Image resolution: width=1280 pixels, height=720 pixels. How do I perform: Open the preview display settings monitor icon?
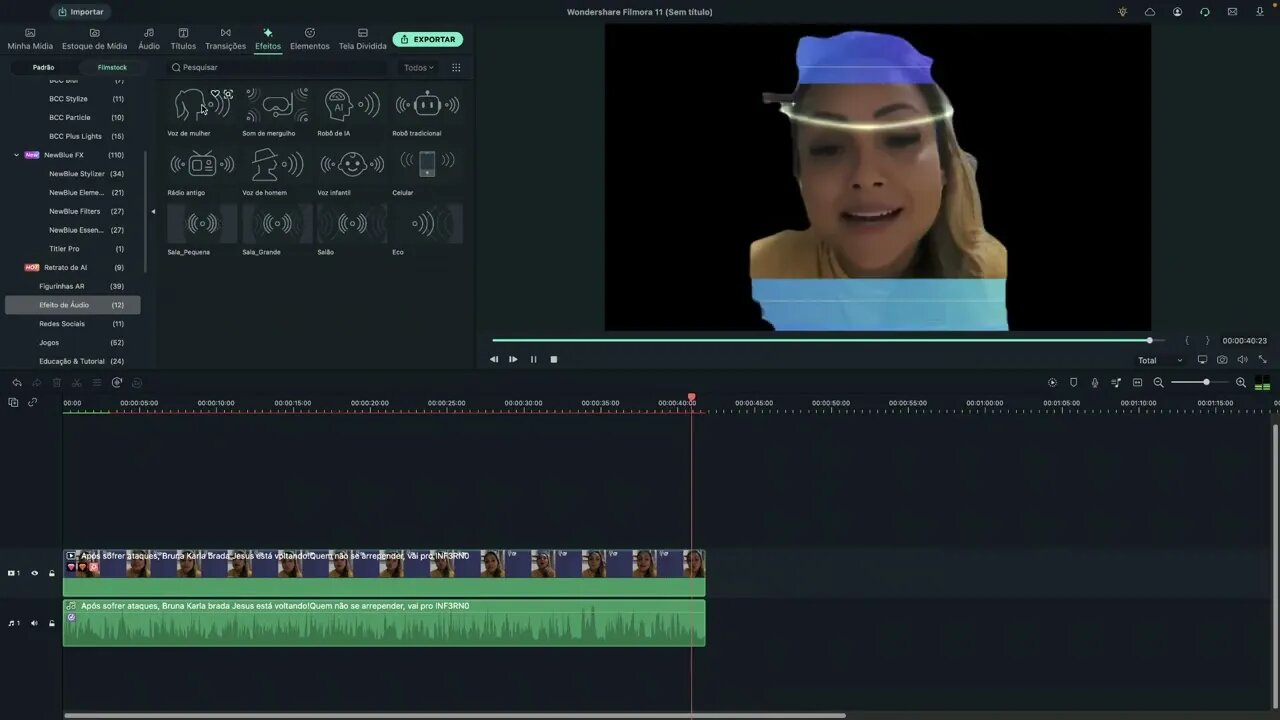[x=1202, y=360]
